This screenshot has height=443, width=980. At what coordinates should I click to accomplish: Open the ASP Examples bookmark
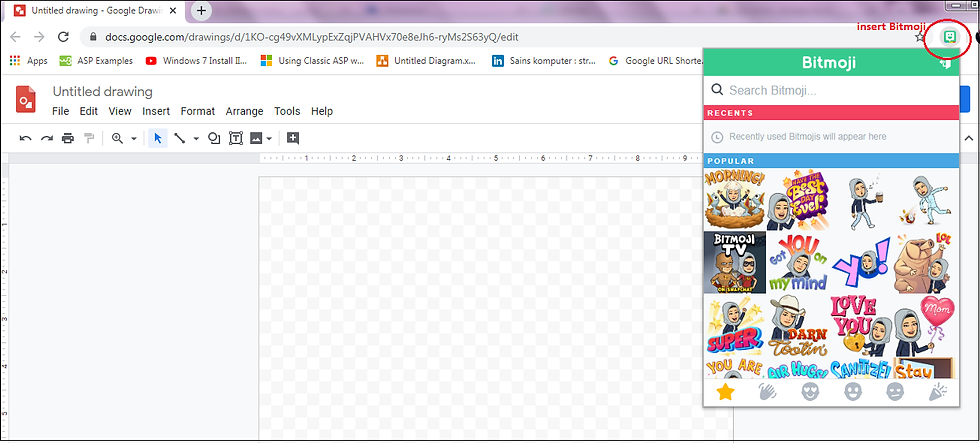96,61
